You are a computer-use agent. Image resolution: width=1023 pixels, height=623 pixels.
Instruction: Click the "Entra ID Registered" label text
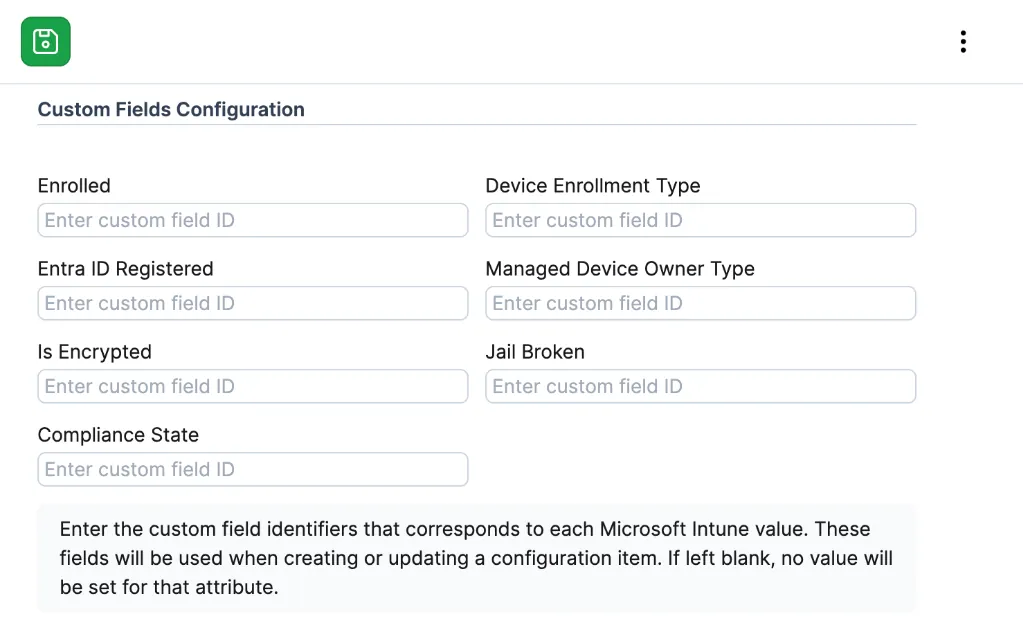125,269
